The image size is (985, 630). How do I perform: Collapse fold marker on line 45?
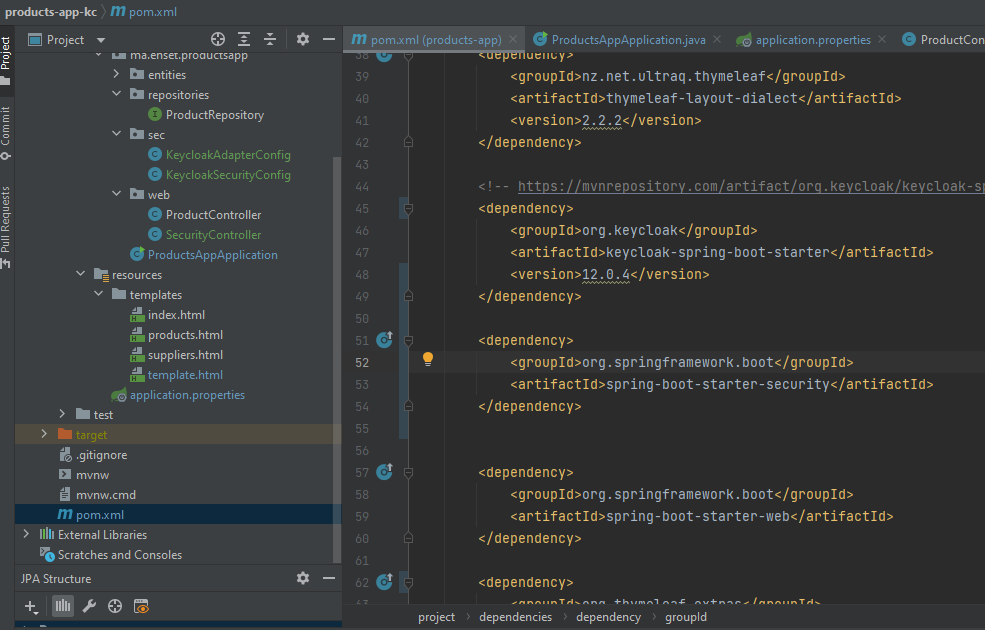(408, 209)
